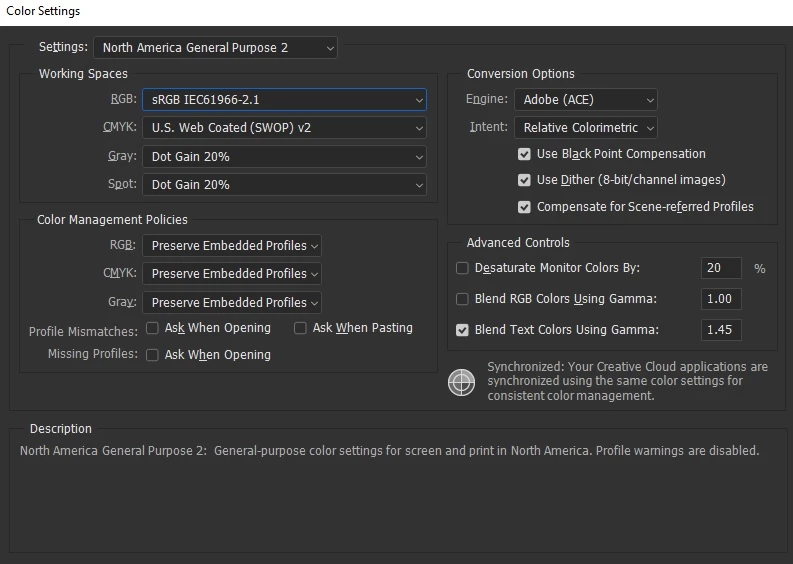Uncheck Blend Text Colors Using Gamma

coord(462,330)
